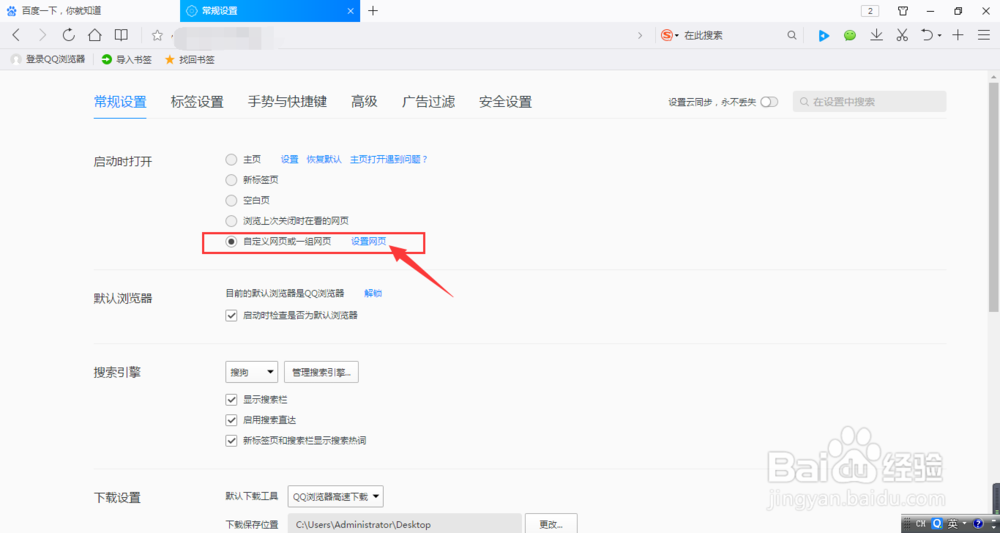
Task: Click 找回书签 in the bookmarks bar
Action: point(189,59)
